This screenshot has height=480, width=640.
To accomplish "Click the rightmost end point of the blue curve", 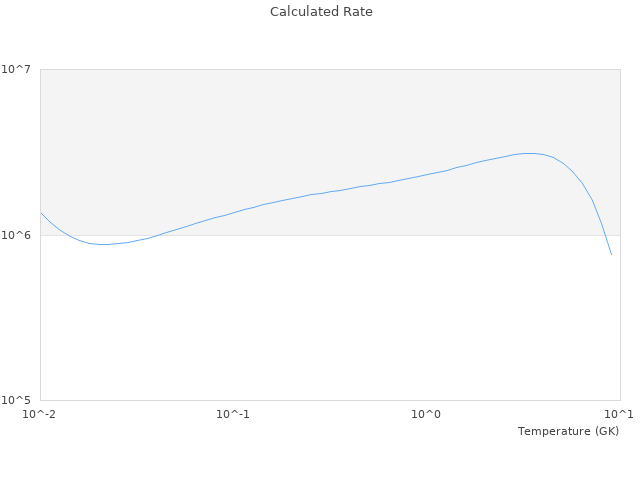I will pos(611,254).
